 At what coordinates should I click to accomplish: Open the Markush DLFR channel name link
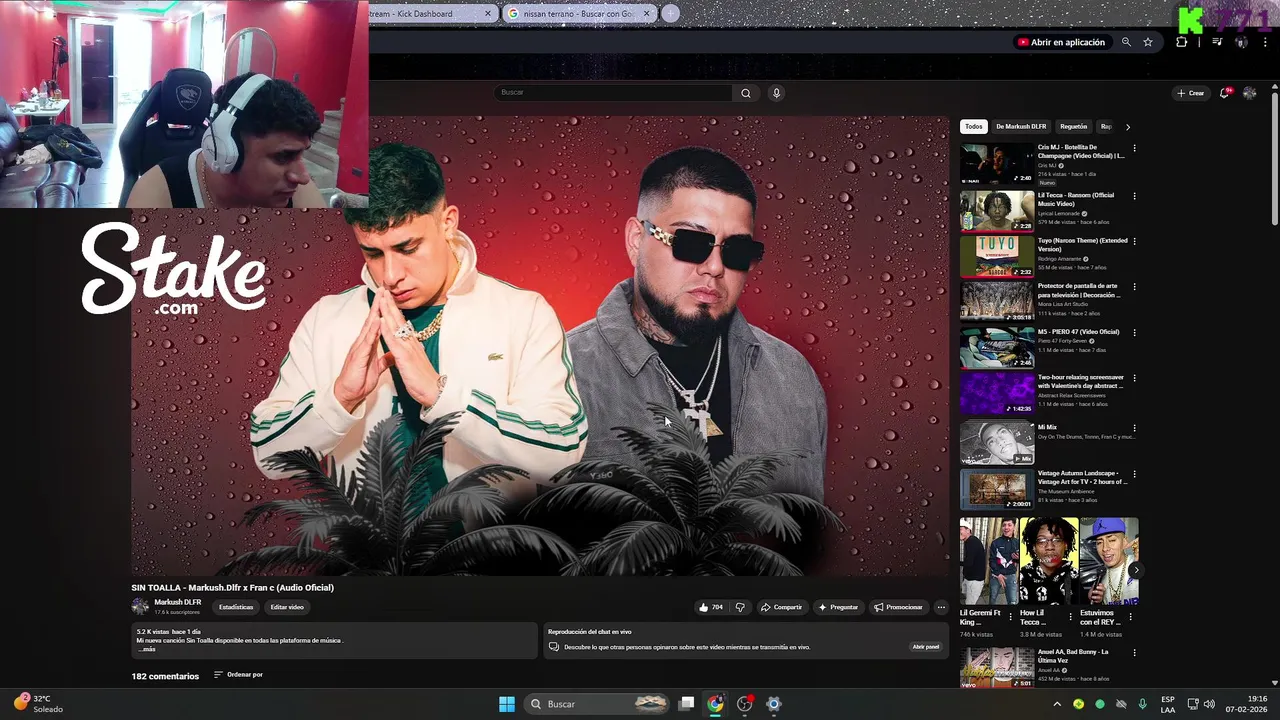178,602
